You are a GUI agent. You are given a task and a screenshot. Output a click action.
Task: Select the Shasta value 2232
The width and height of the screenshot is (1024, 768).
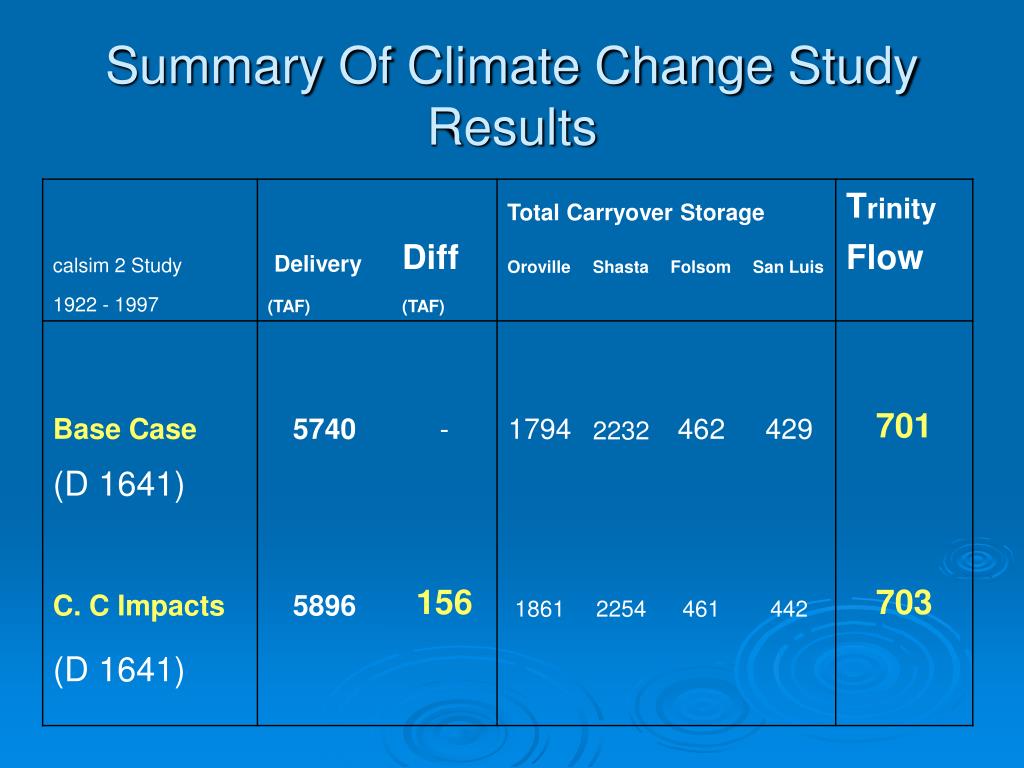coord(620,431)
